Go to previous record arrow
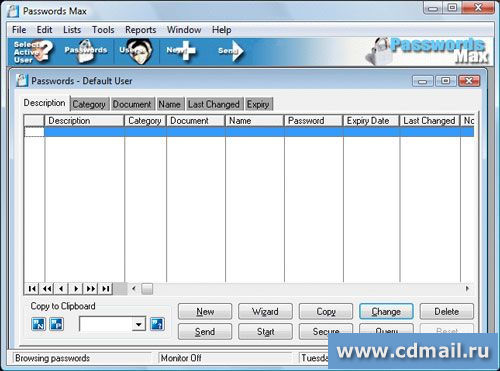This screenshot has width=500, height=371. click(61, 289)
